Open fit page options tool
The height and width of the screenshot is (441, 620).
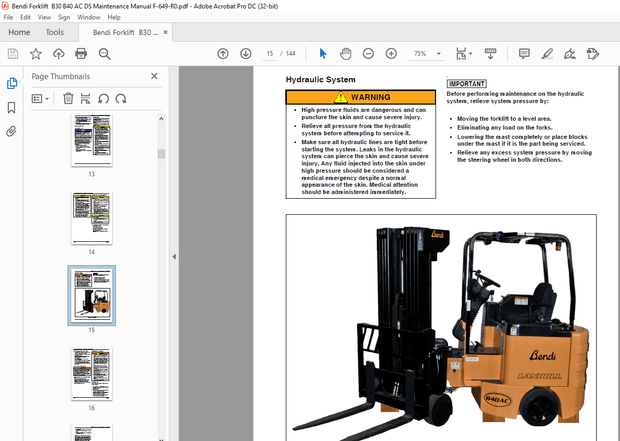[x=461, y=53]
